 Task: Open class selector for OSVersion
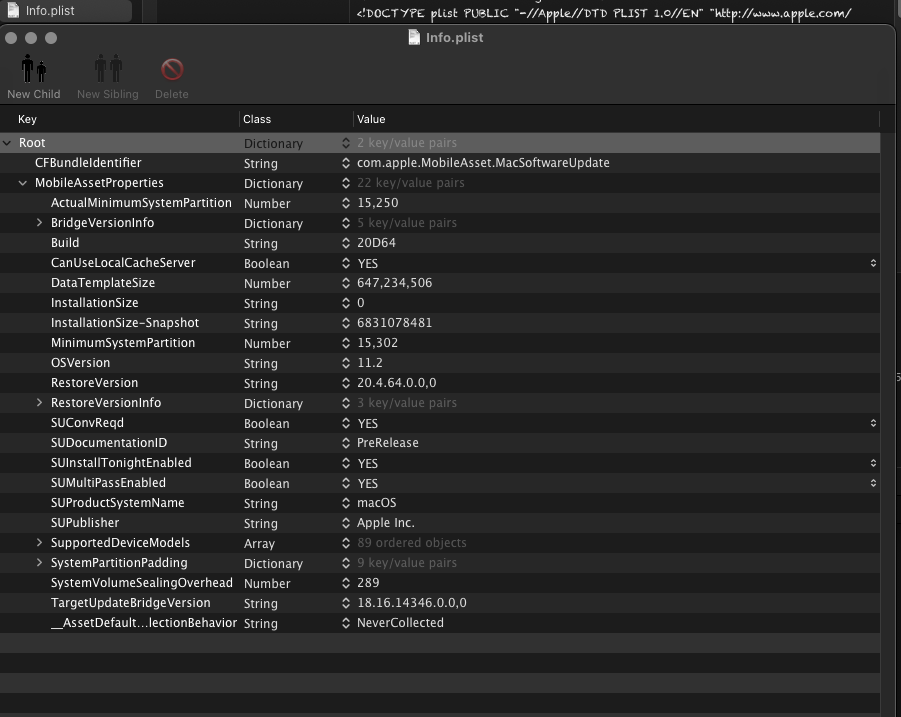pos(345,363)
